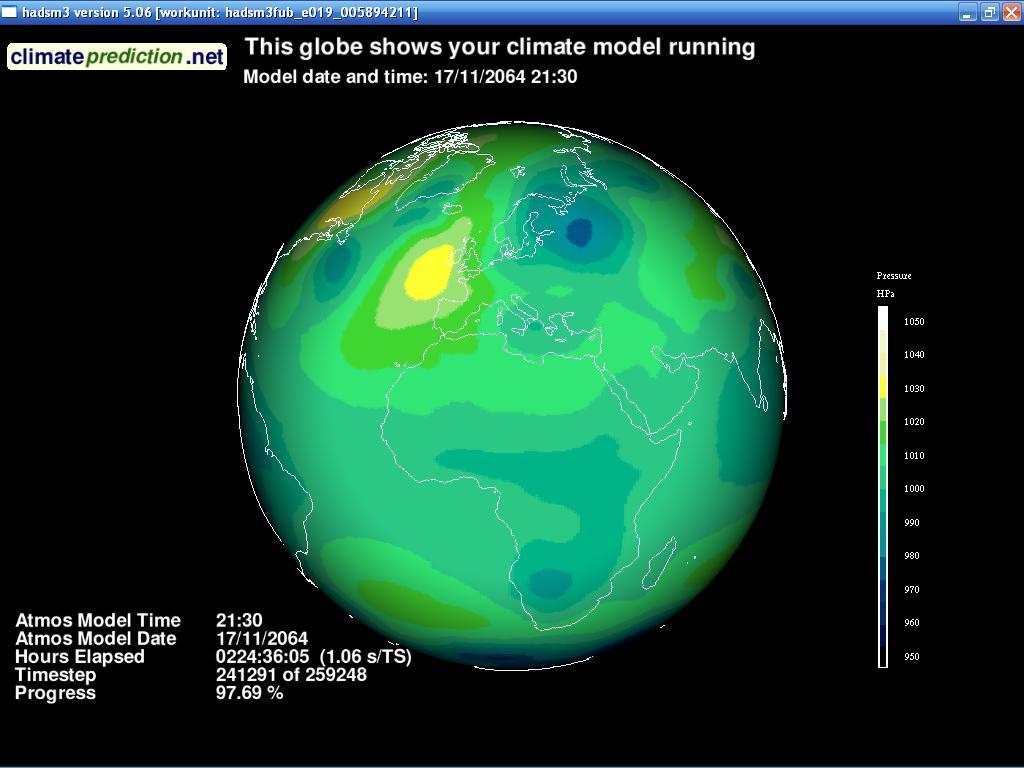Click the 1010 legend value
1024x768 pixels.
click(x=914, y=456)
